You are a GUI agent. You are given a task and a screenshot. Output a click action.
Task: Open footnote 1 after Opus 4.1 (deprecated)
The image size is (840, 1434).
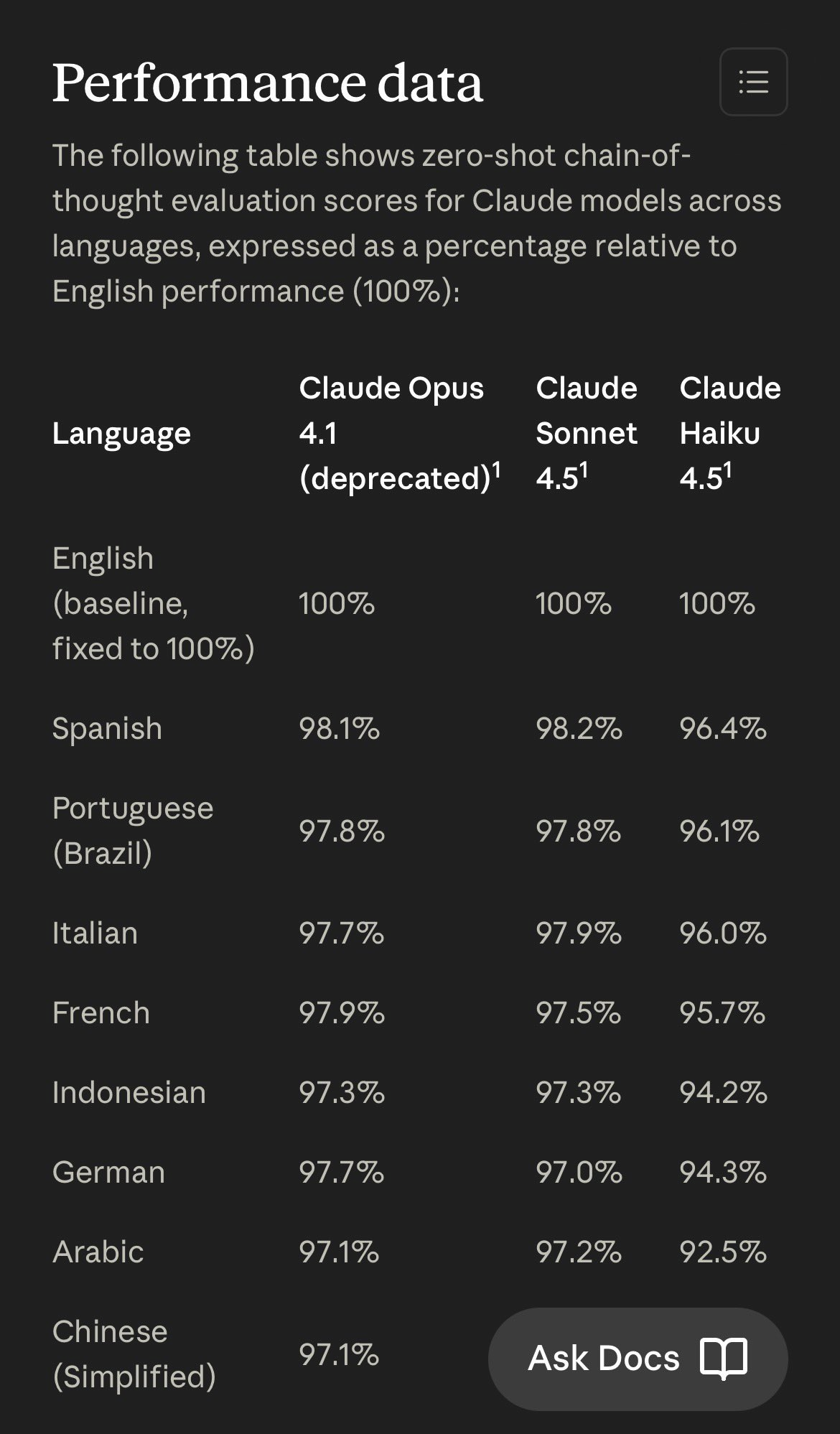[496, 470]
